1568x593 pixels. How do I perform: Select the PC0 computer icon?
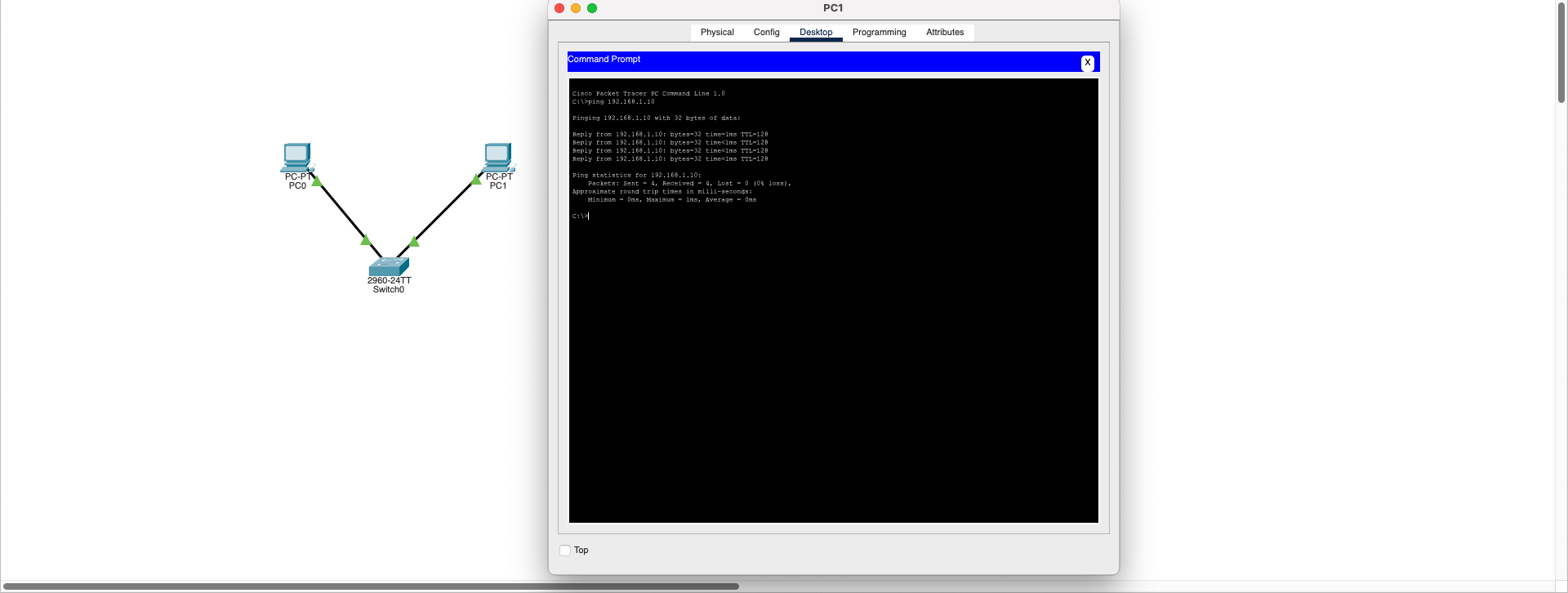(297, 157)
